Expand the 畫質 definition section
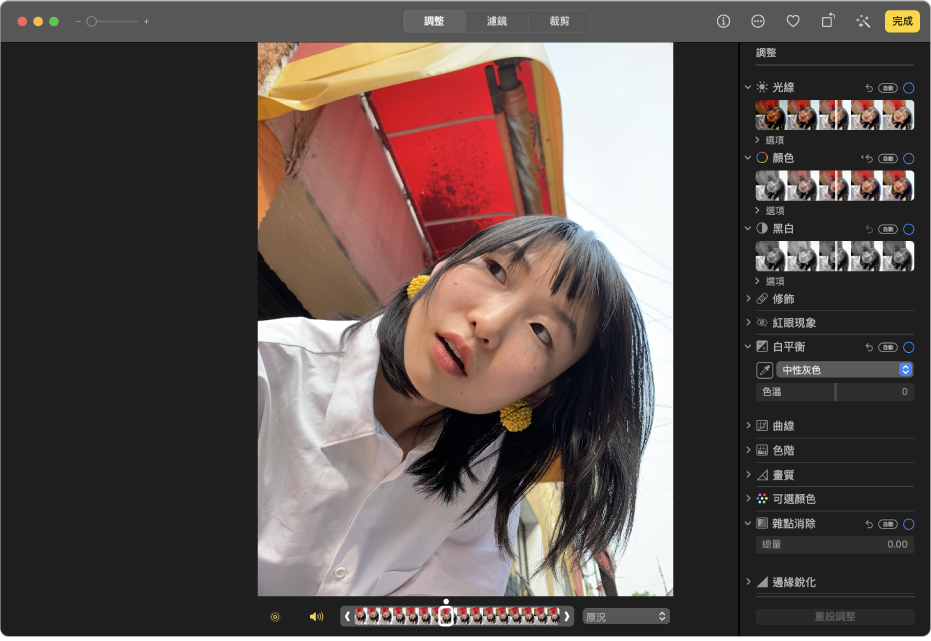Screen dimensions: 931x641 pos(748,475)
